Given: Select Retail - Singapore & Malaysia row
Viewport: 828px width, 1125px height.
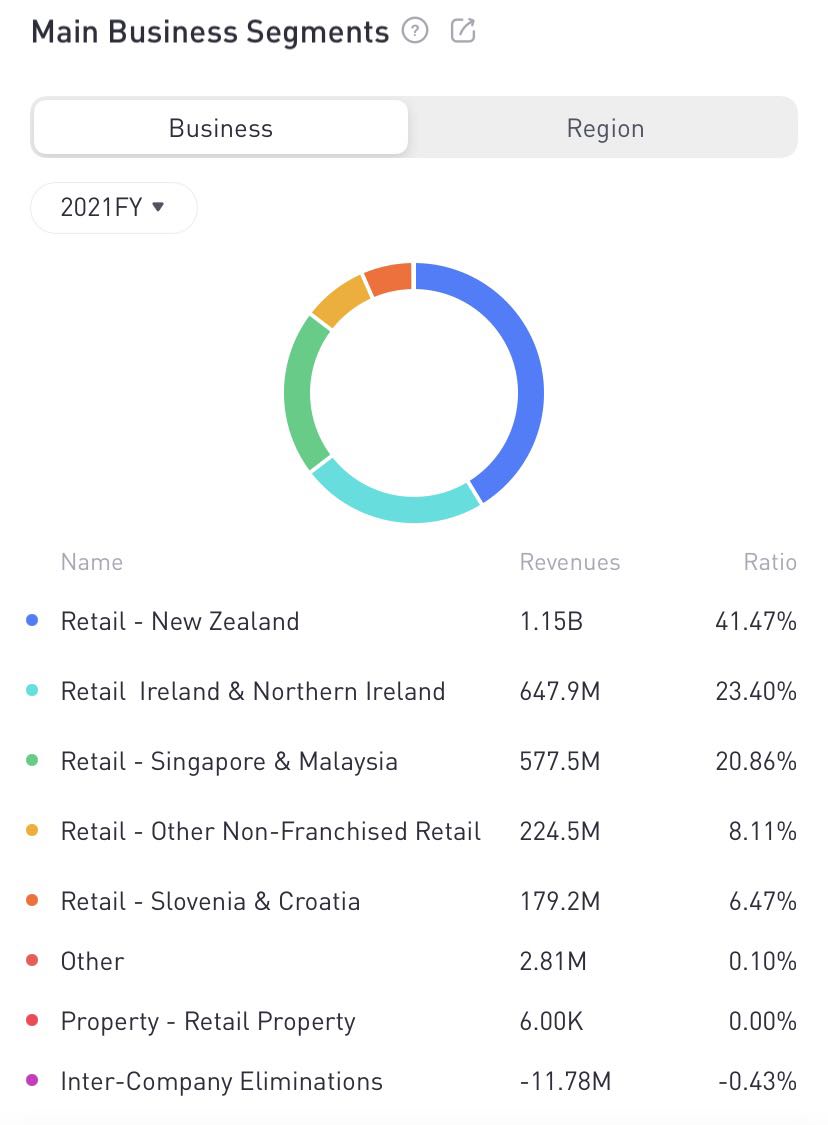Looking at the screenshot, I should [x=229, y=761].
